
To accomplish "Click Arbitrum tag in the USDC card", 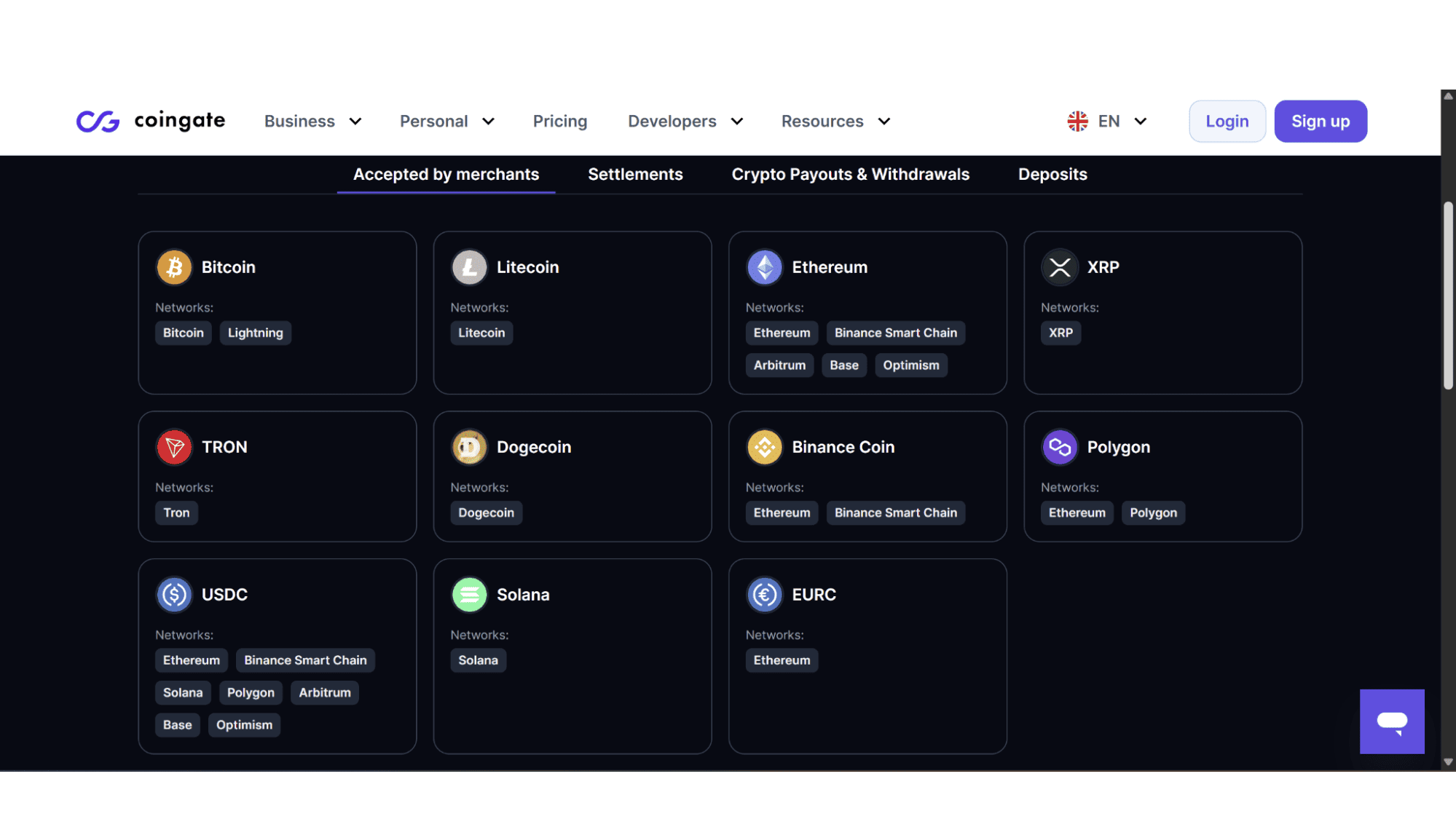I will click(x=325, y=692).
